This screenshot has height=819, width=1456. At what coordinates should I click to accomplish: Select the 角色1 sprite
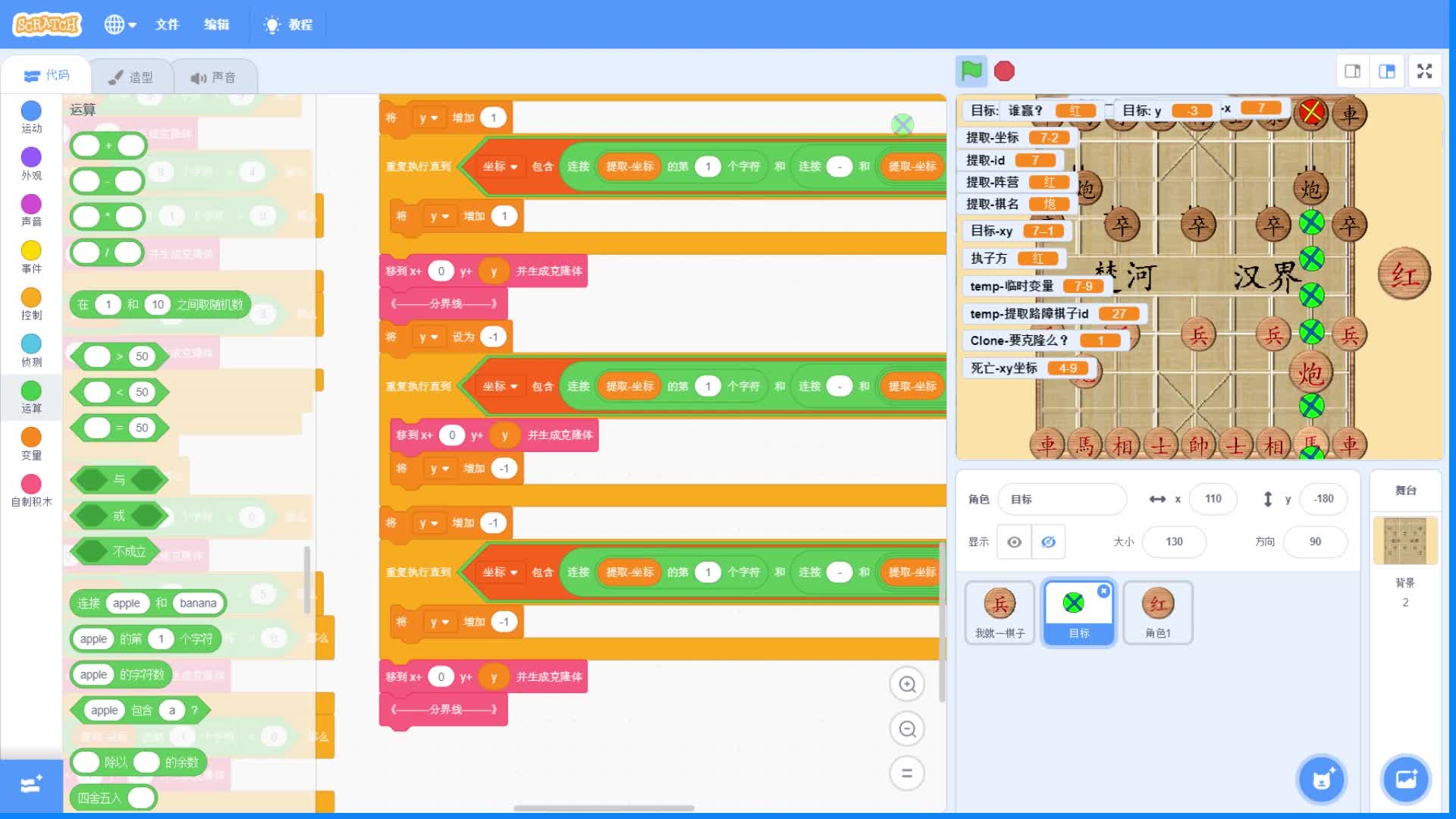(x=1158, y=613)
